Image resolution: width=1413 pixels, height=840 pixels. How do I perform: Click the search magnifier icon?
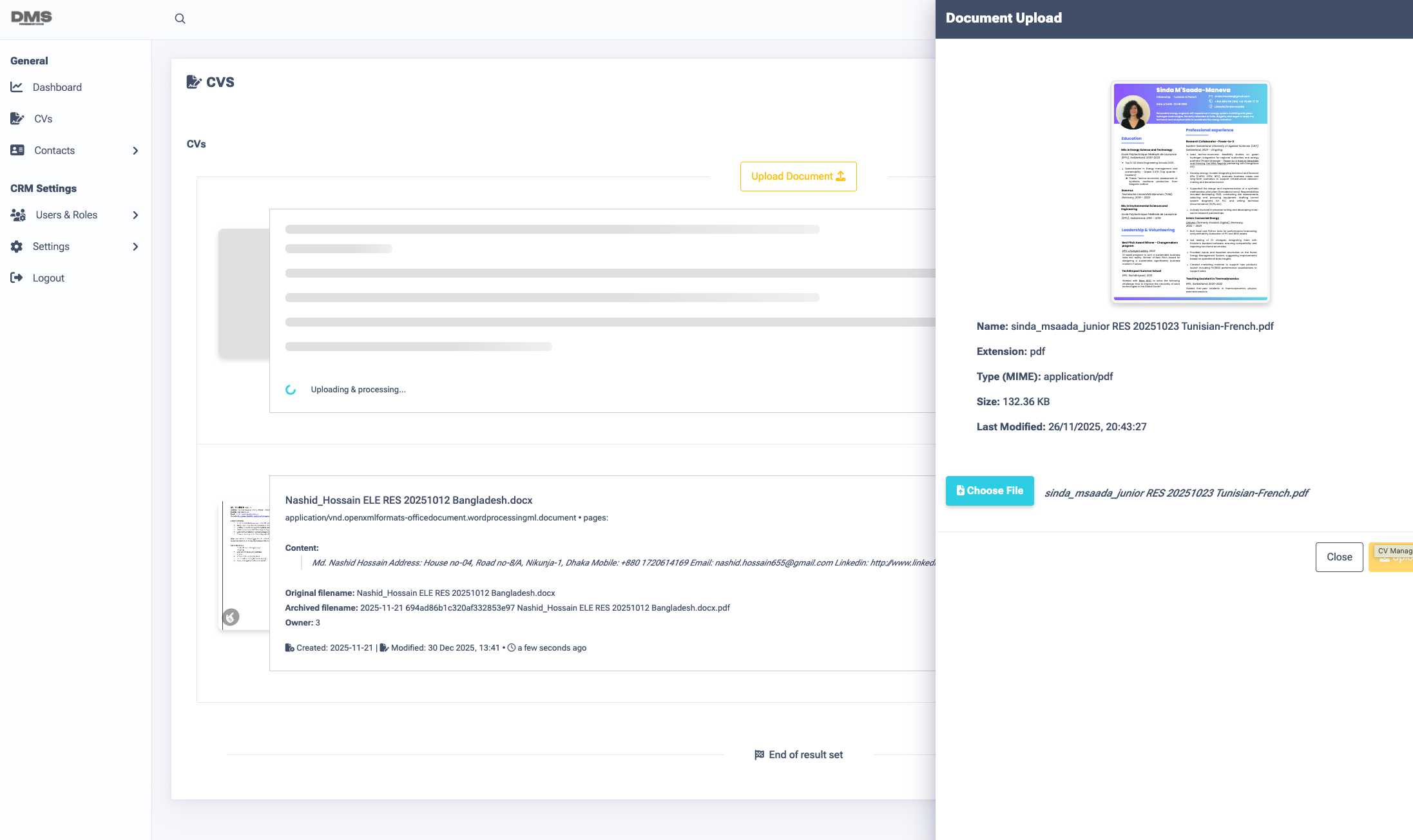point(180,19)
